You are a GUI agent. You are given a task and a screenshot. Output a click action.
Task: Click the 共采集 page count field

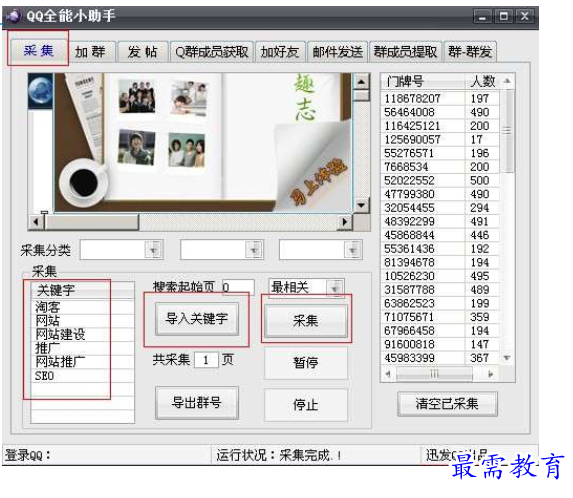[206, 360]
